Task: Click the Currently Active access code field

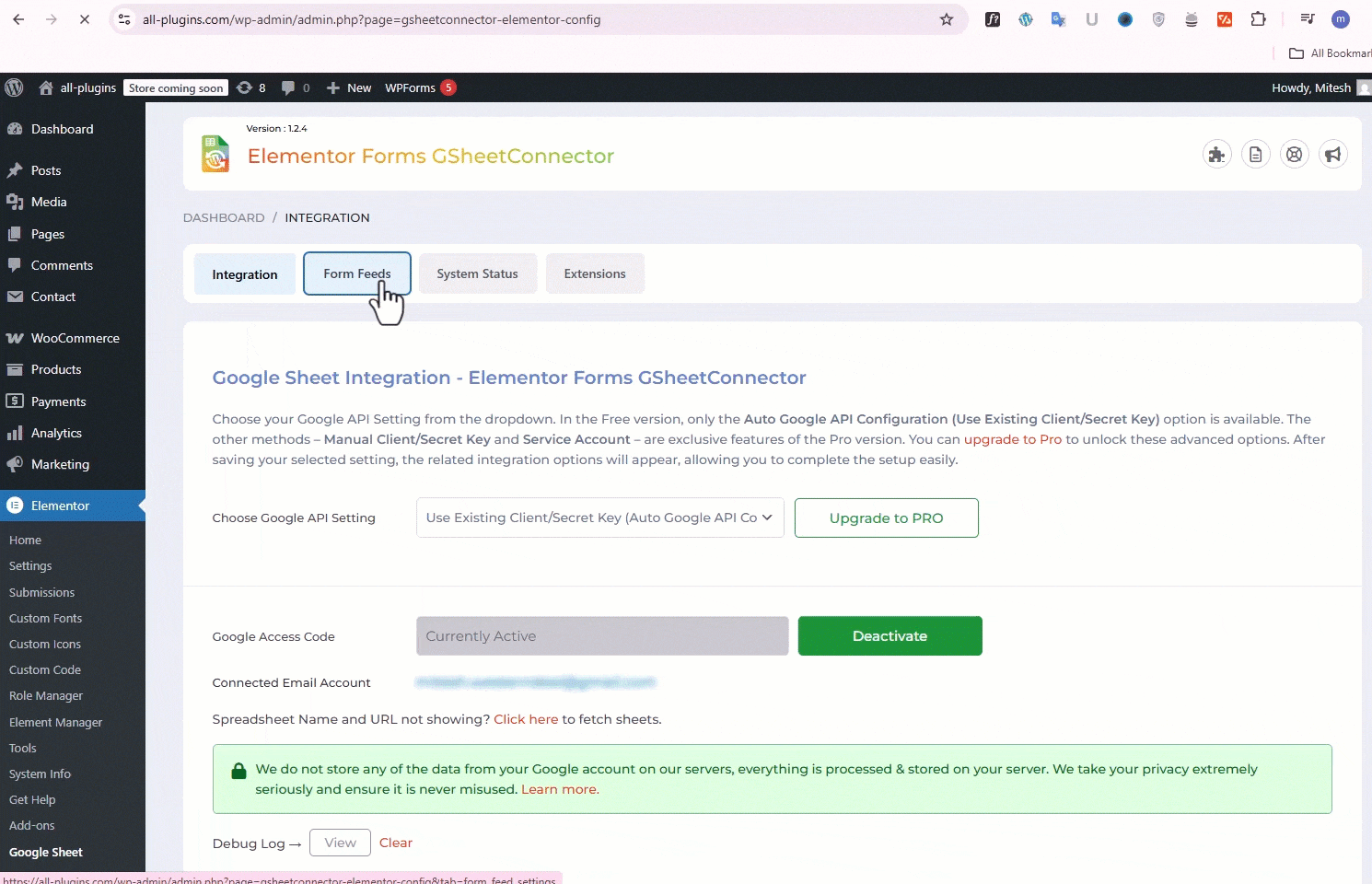Action: (602, 636)
